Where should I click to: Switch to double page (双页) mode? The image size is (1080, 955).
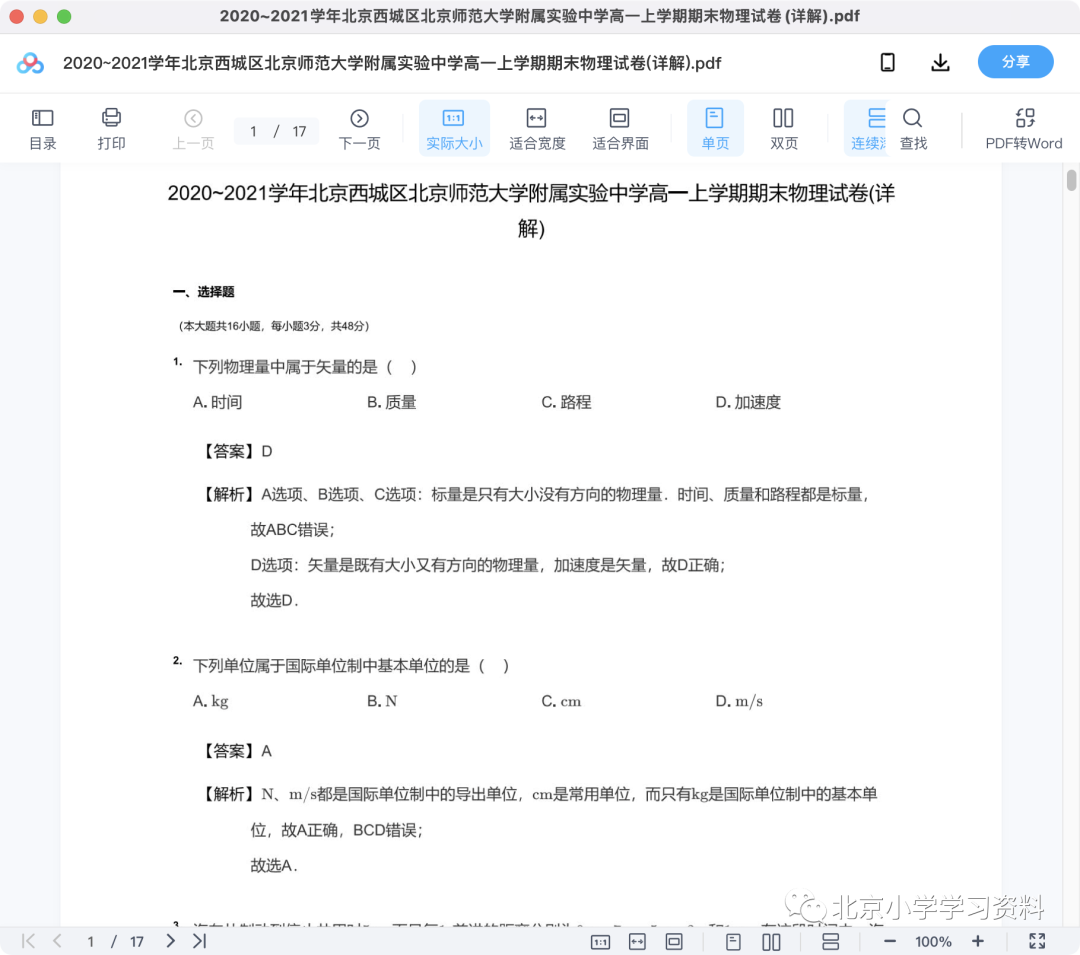(784, 129)
